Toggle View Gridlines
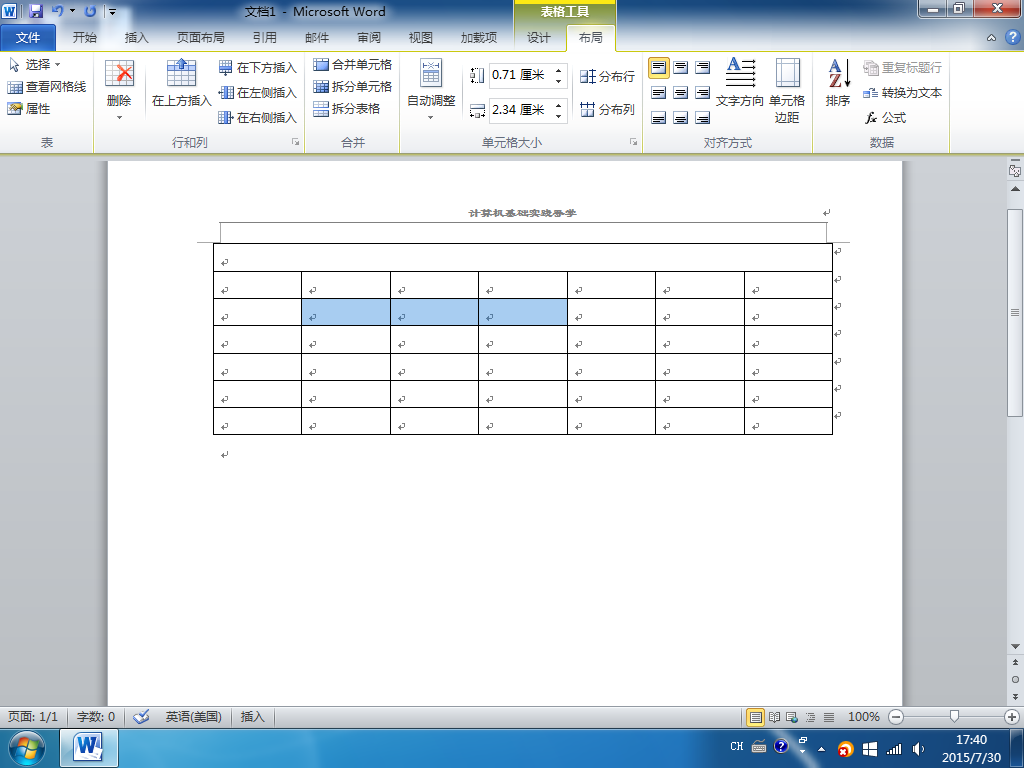 pyautogui.click(x=46, y=86)
